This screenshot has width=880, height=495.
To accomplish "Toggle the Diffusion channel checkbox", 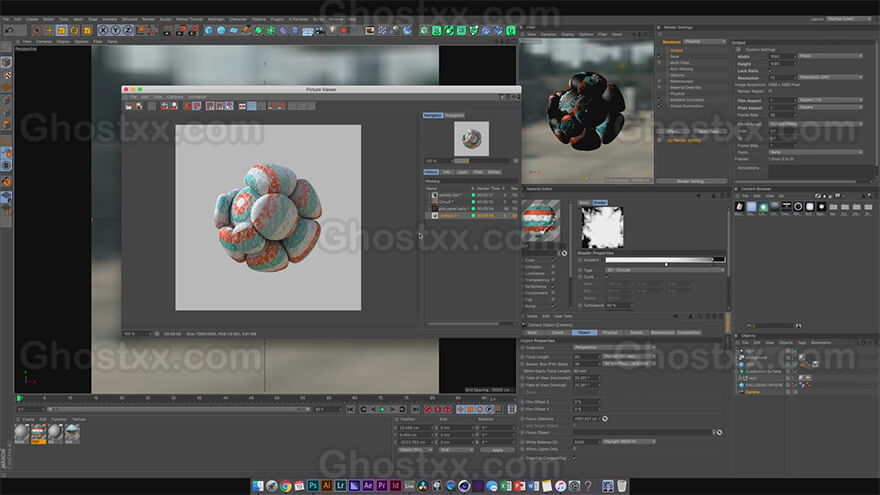I will tap(553, 267).
